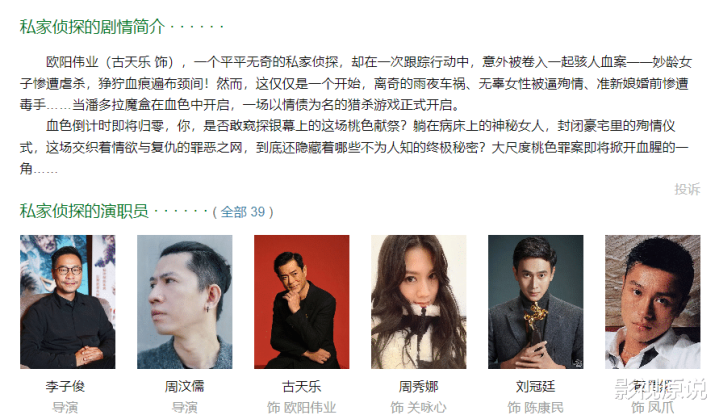Open 周秀娜 portrait thumbnail
The height and width of the screenshot is (415, 719).
[418, 302]
